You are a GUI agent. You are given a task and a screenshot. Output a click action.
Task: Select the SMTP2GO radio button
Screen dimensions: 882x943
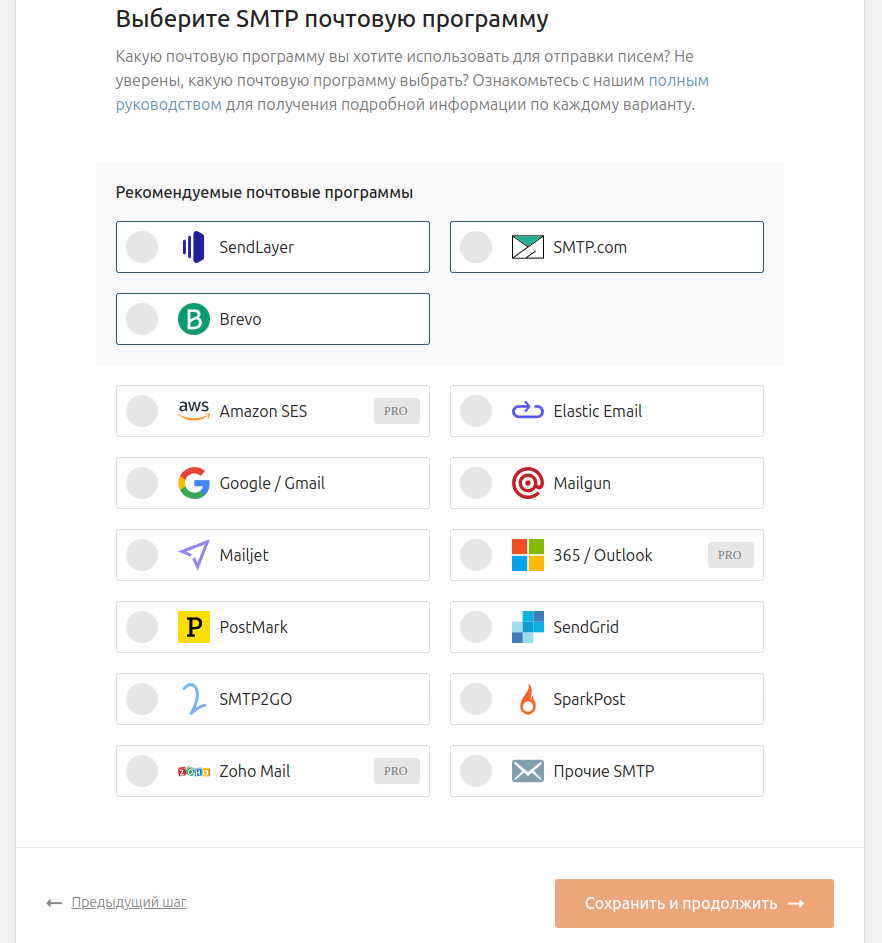tap(142, 699)
